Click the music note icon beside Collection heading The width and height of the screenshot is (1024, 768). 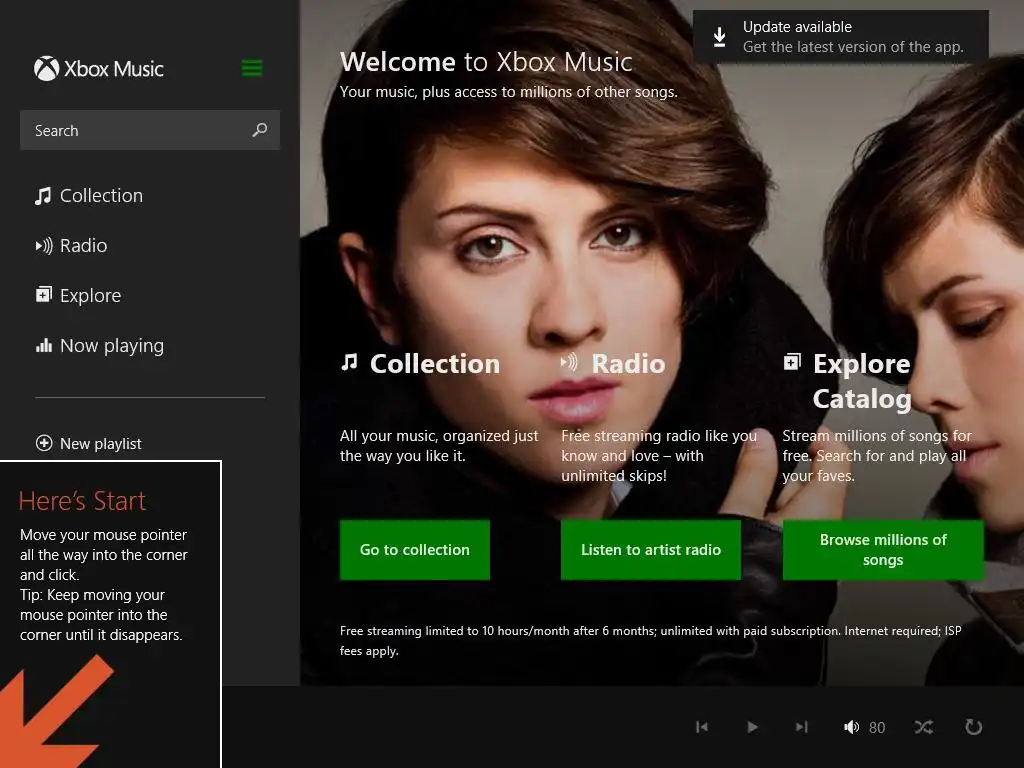(x=349, y=362)
